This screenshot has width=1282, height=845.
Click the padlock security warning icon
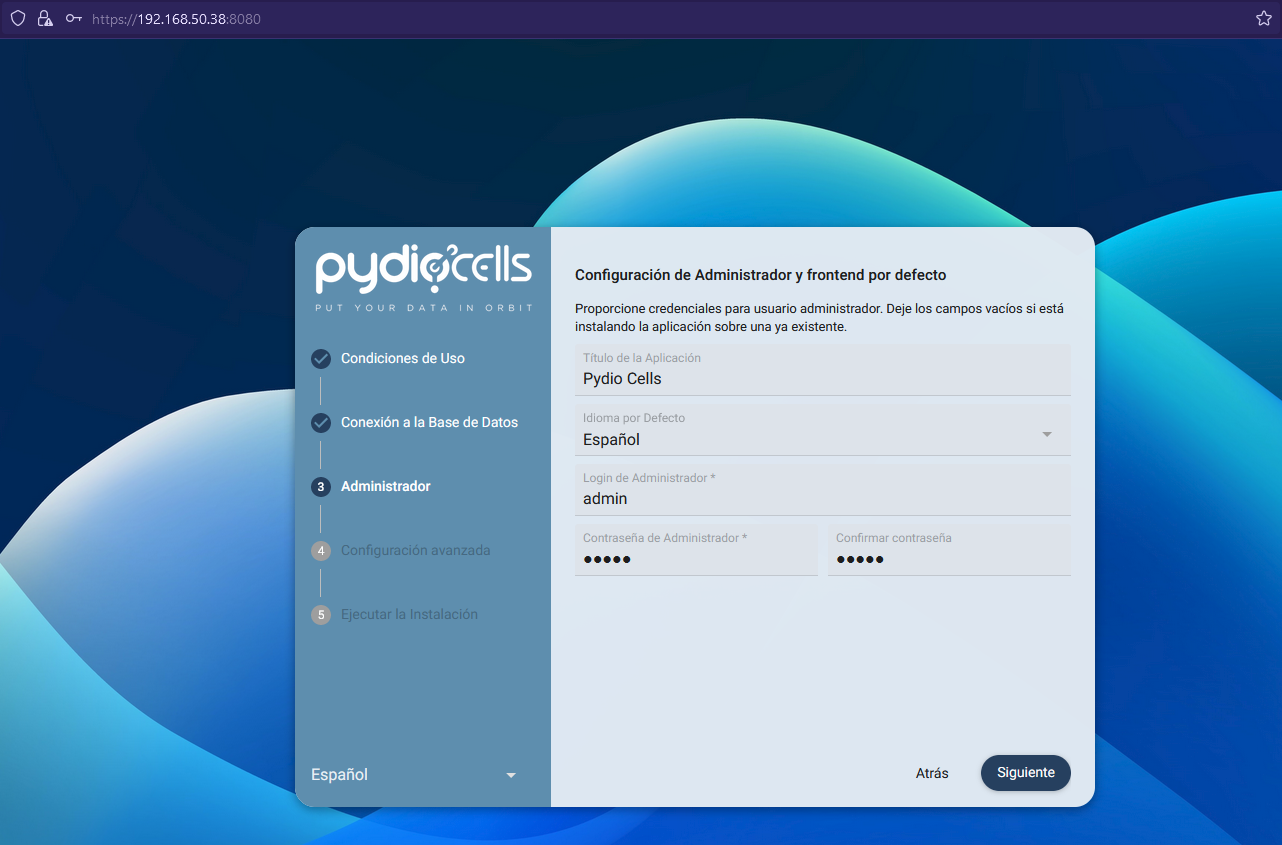click(x=44, y=18)
